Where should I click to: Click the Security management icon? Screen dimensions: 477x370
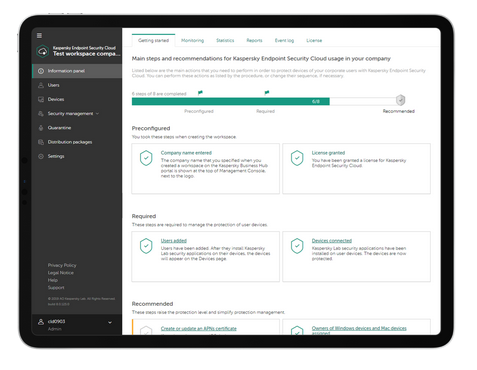pyautogui.click(x=41, y=114)
